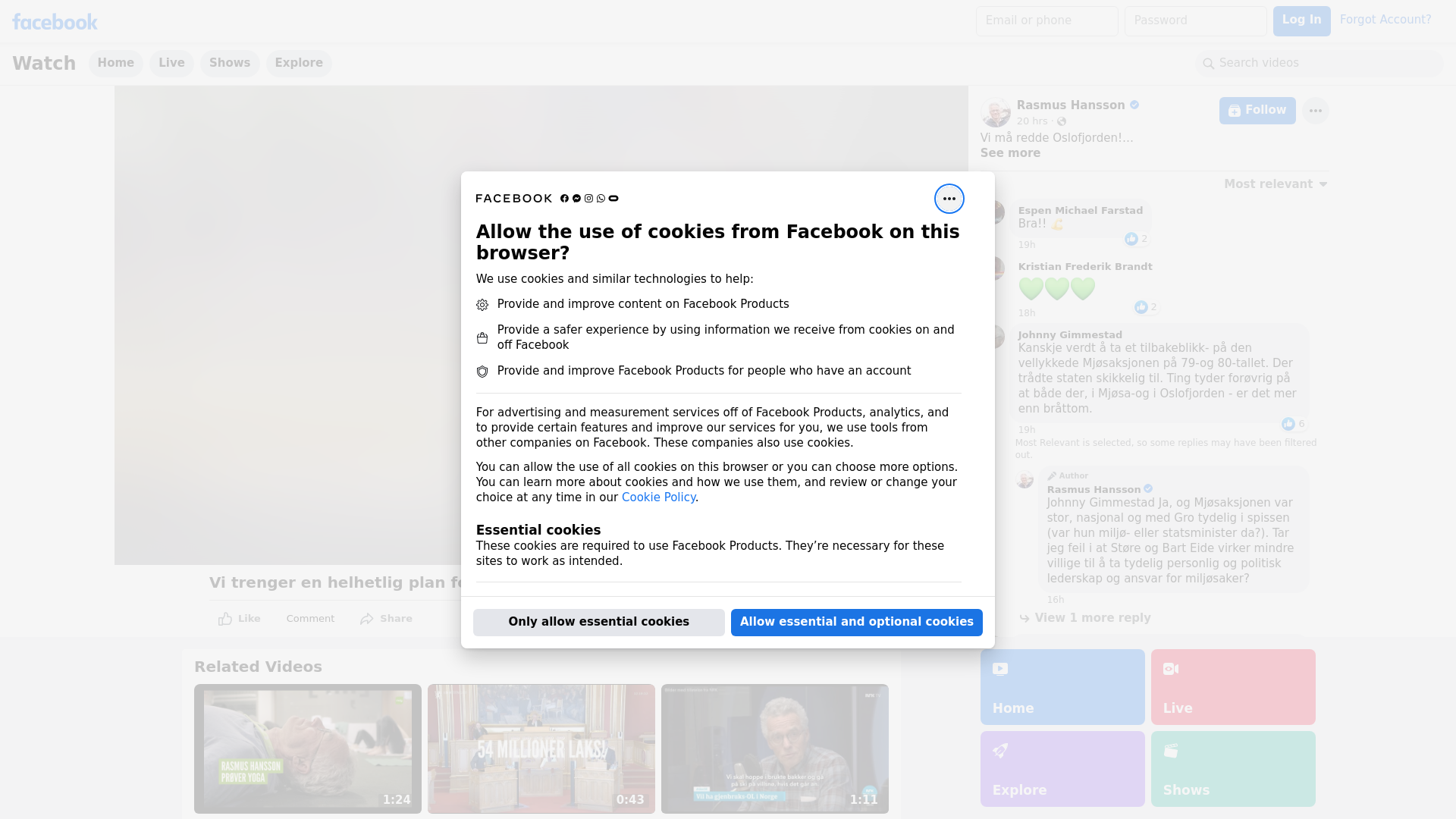Open the three-dots menu in cookie dialog
This screenshot has height=819, width=1456.
(949, 199)
